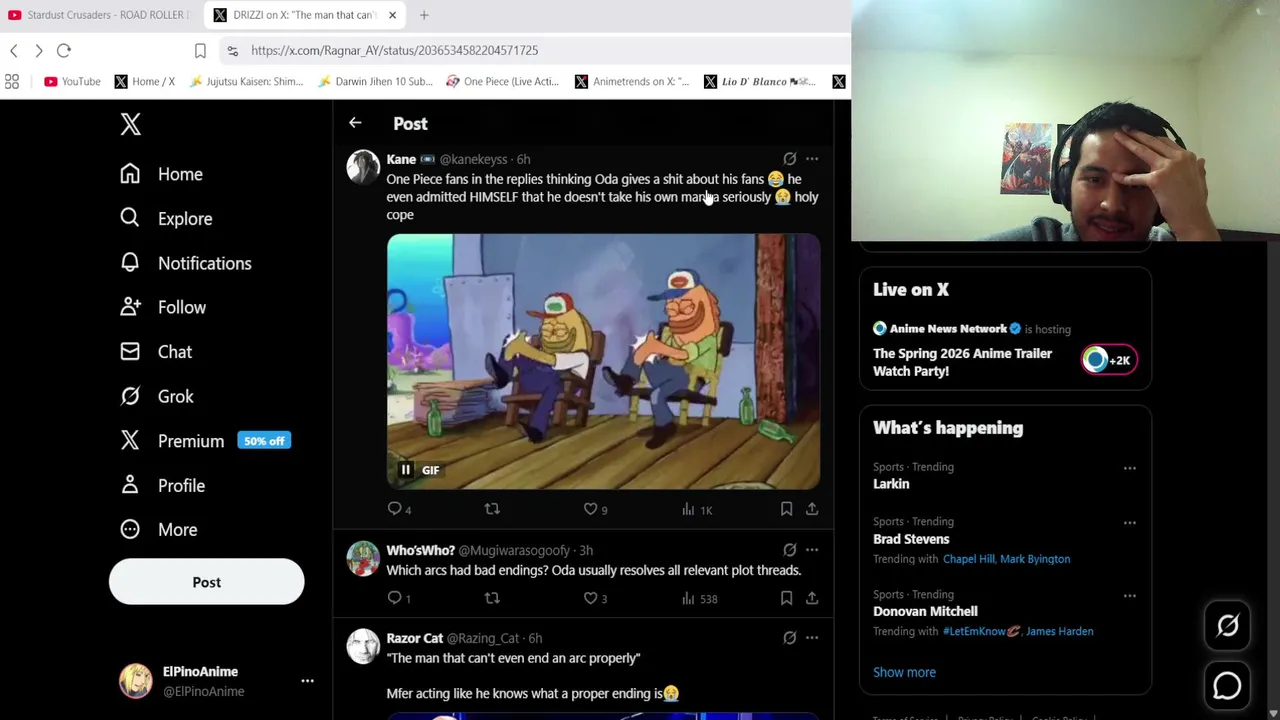This screenshot has width=1280, height=720.
Task: Pause the SpongeBob GIF
Action: (405, 470)
